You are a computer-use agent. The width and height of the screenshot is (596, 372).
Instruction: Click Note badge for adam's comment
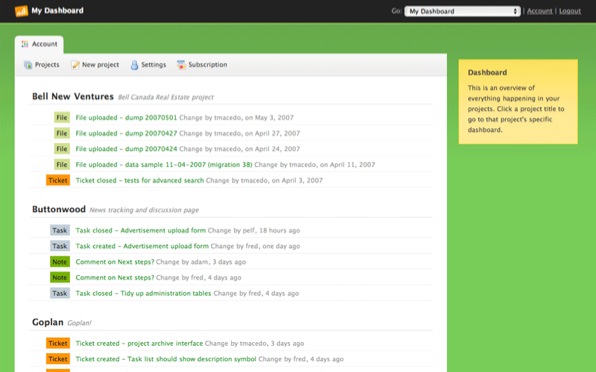tap(60, 262)
